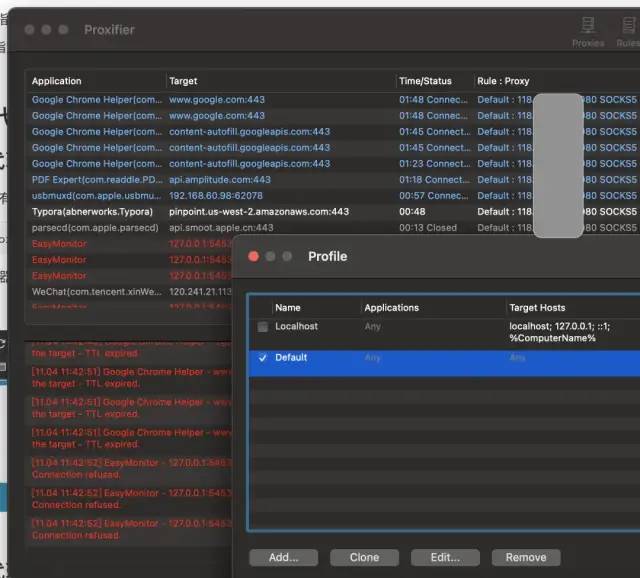640x578 pixels.
Task: Sort by the Time/Status column header
Action: click(x=425, y=81)
